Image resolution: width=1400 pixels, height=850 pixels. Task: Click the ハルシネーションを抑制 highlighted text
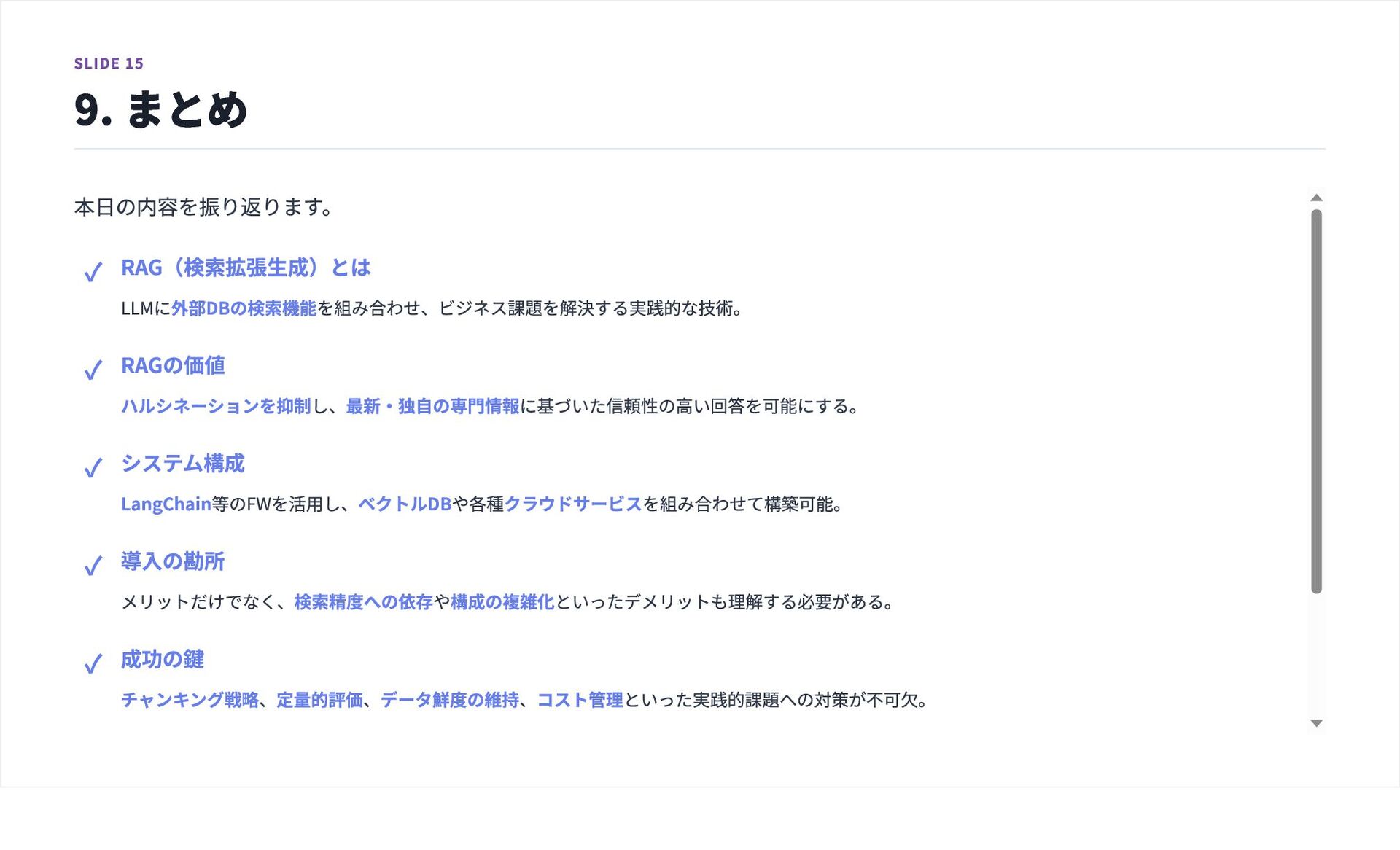point(216,406)
